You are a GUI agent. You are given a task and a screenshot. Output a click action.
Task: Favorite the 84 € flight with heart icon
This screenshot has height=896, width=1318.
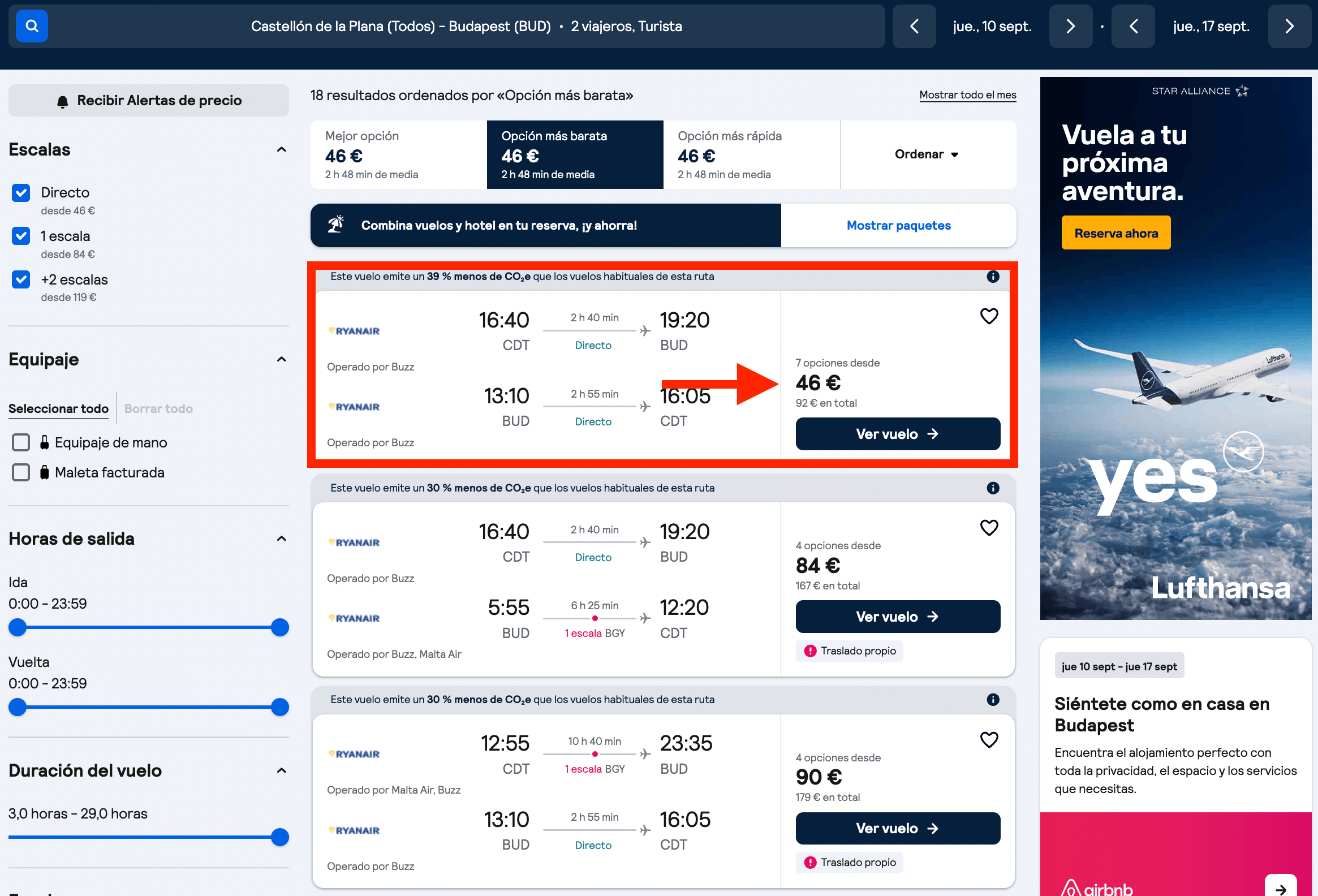[x=989, y=527]
